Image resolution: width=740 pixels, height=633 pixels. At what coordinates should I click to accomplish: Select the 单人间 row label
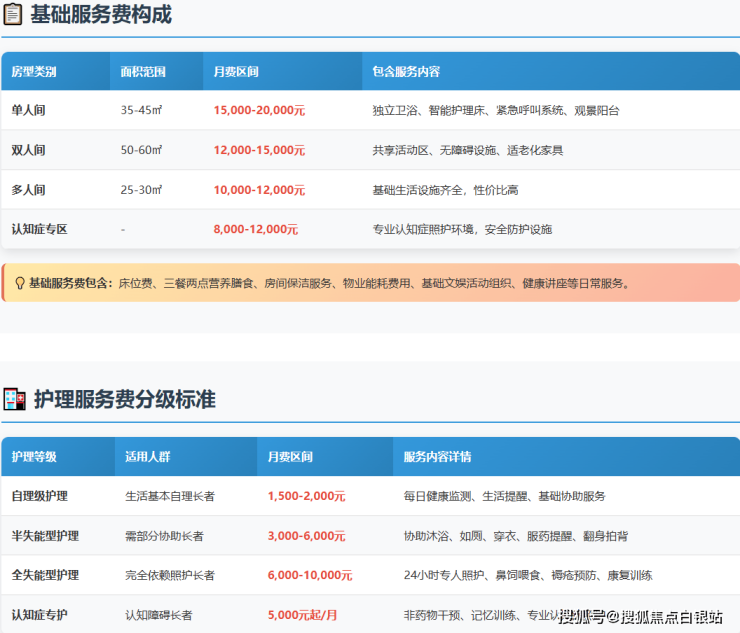pyautogui.click(x=28, y=111)
